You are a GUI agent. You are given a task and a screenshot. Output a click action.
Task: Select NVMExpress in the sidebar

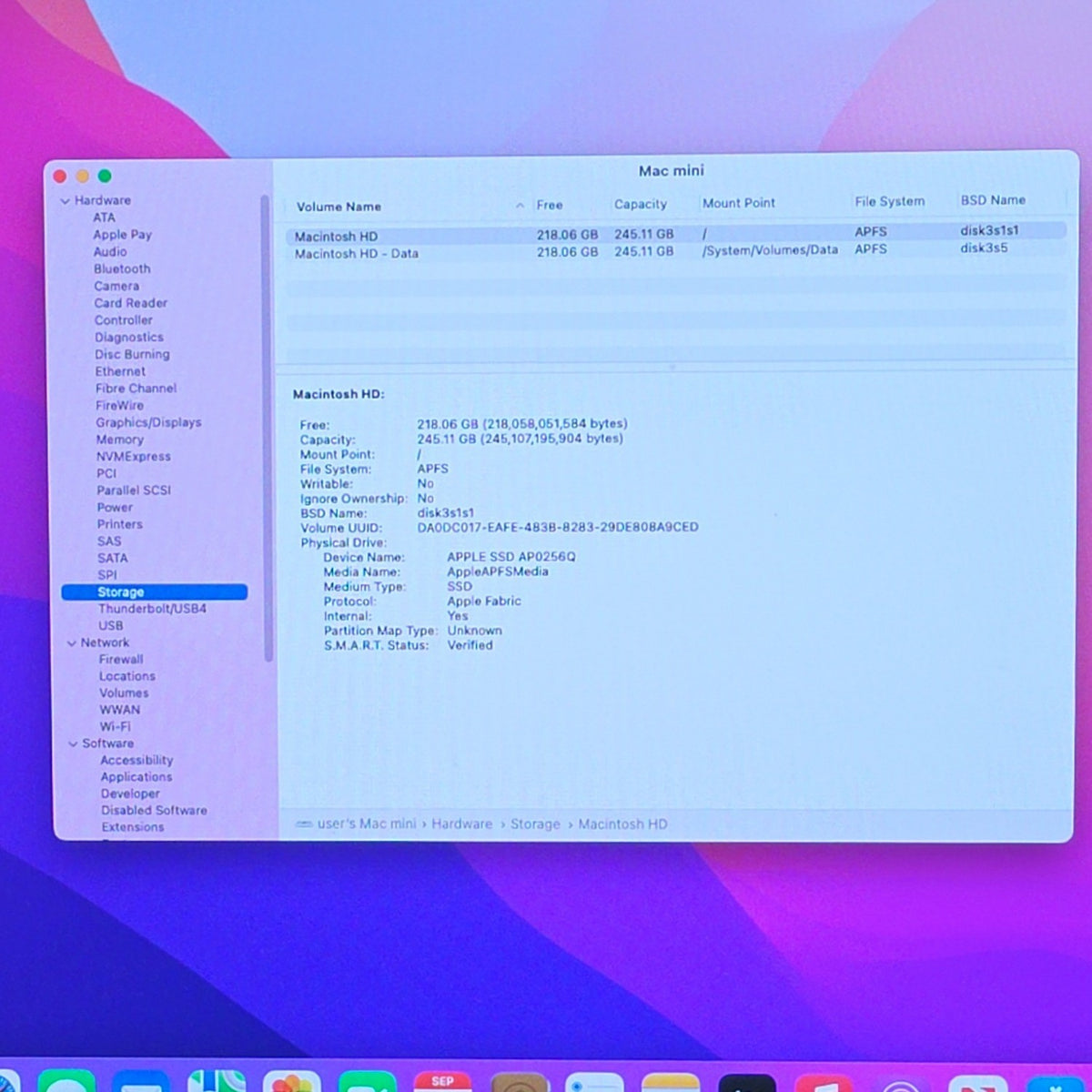pos(133,457)
